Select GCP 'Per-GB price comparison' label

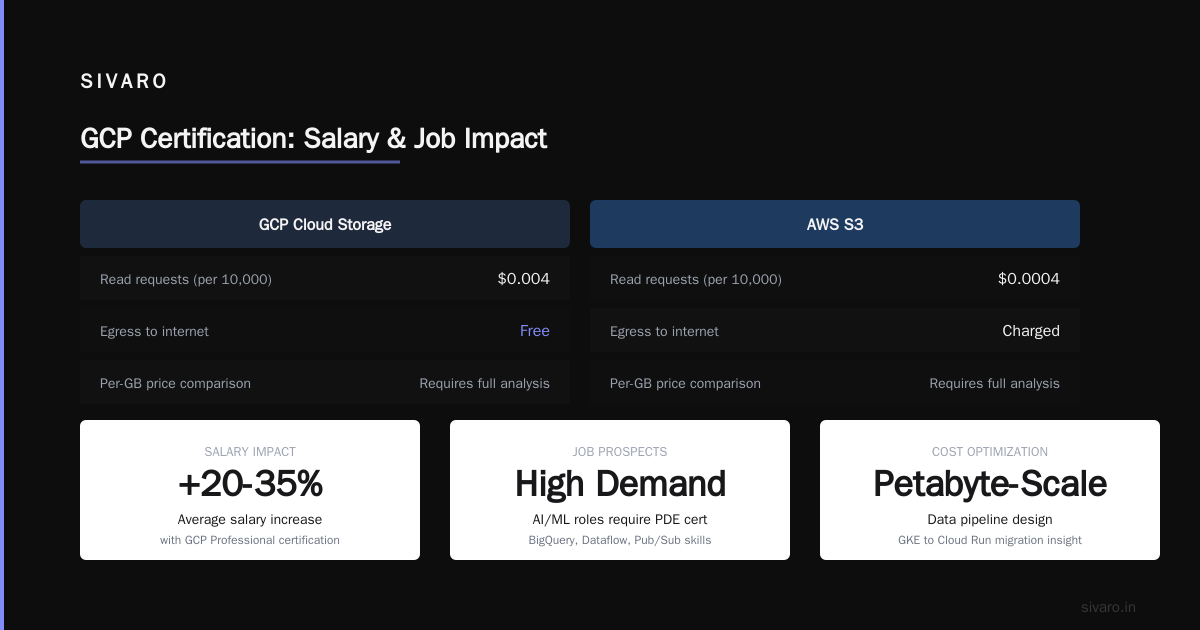click(x=175, y=383)
